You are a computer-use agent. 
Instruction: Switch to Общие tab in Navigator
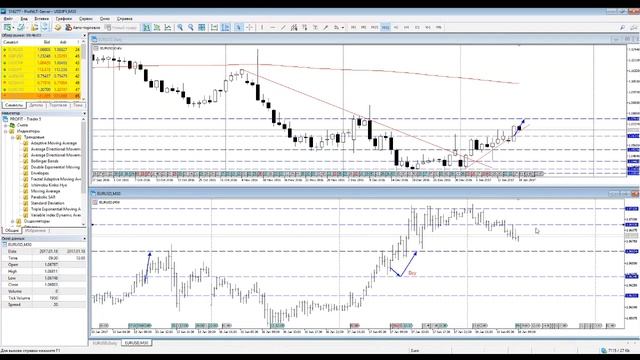pyautogui.click(x=11, y=231)
